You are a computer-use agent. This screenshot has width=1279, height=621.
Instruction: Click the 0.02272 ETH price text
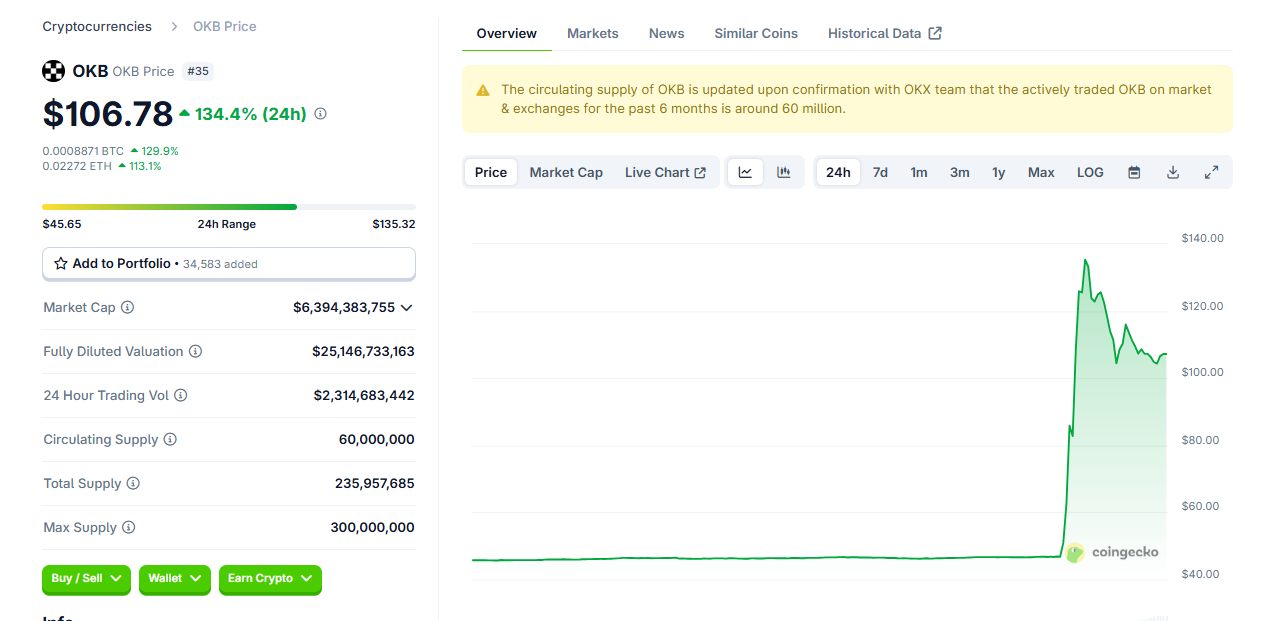pos(77,166)
